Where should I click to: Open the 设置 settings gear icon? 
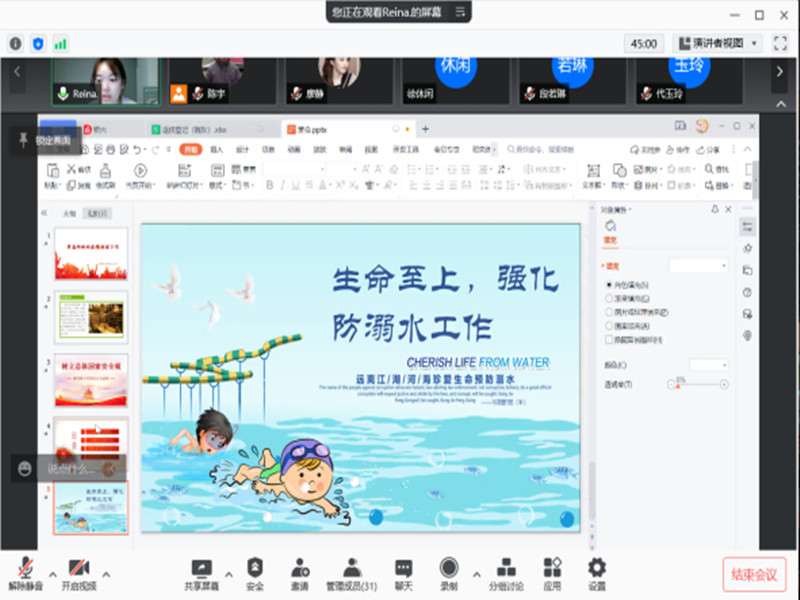tap(597, 568)
